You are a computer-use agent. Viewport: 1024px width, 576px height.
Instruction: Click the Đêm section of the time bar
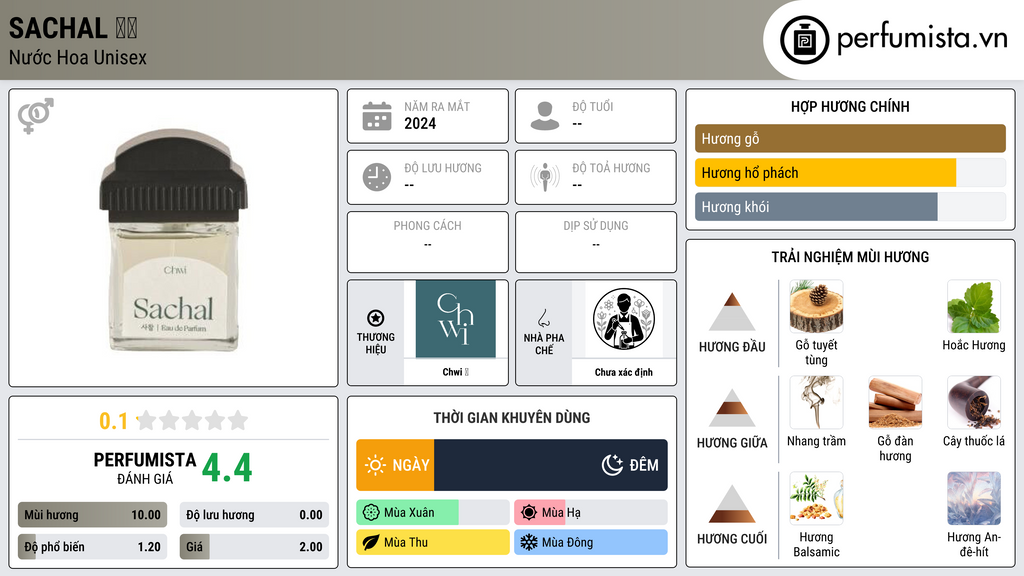551,465
